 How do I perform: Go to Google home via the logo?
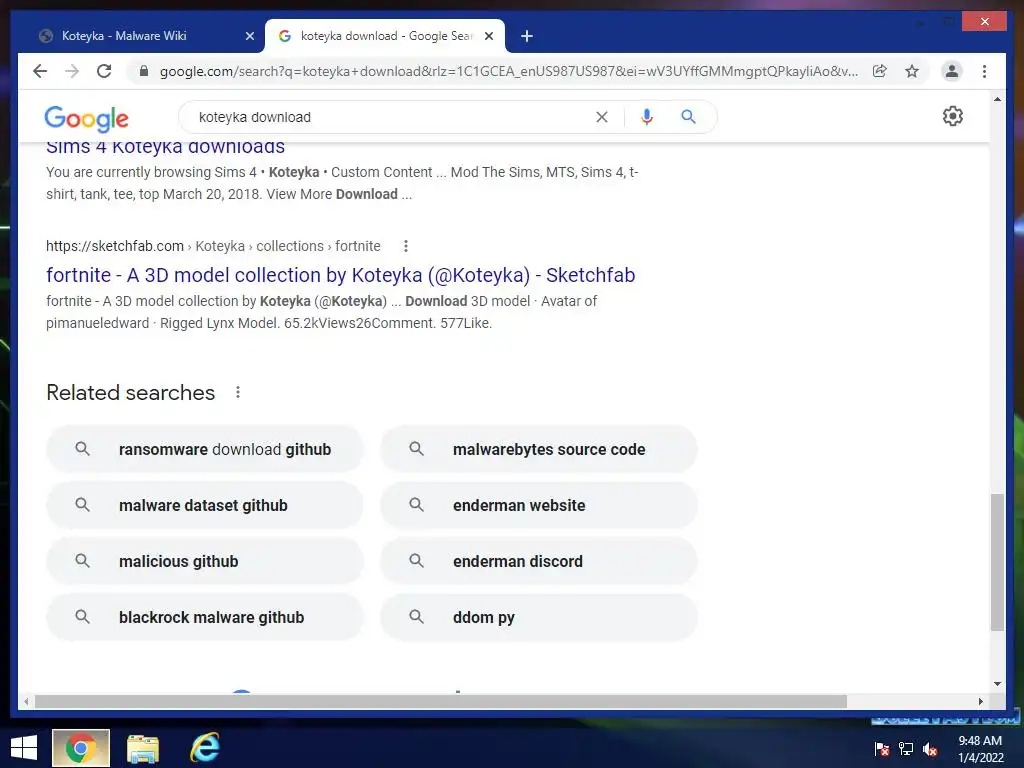click(86, 118)
